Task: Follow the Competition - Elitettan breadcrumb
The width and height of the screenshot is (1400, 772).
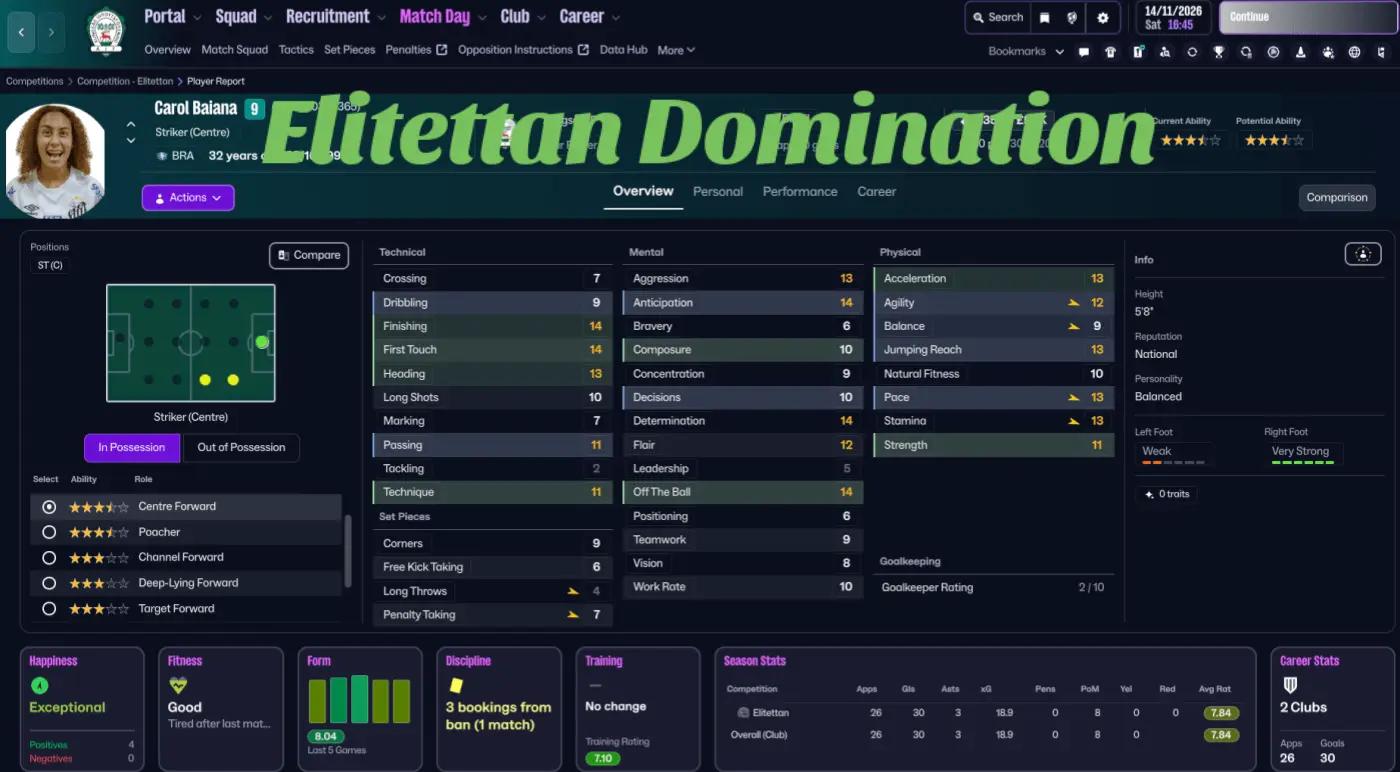Action: tap(125, 81)
